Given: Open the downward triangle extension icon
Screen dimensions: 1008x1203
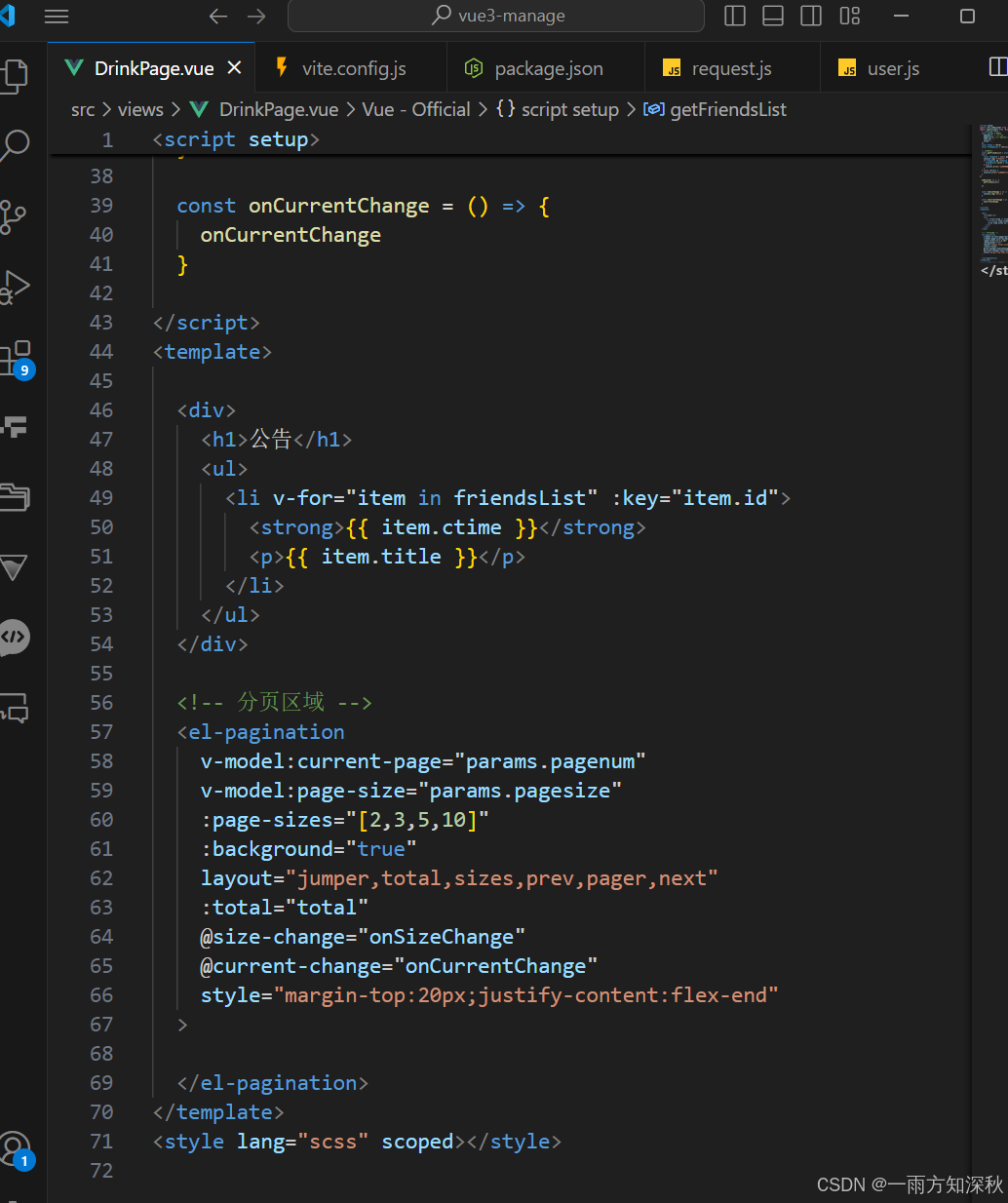Looking at the screenshot, I should [x=14, y=567].
